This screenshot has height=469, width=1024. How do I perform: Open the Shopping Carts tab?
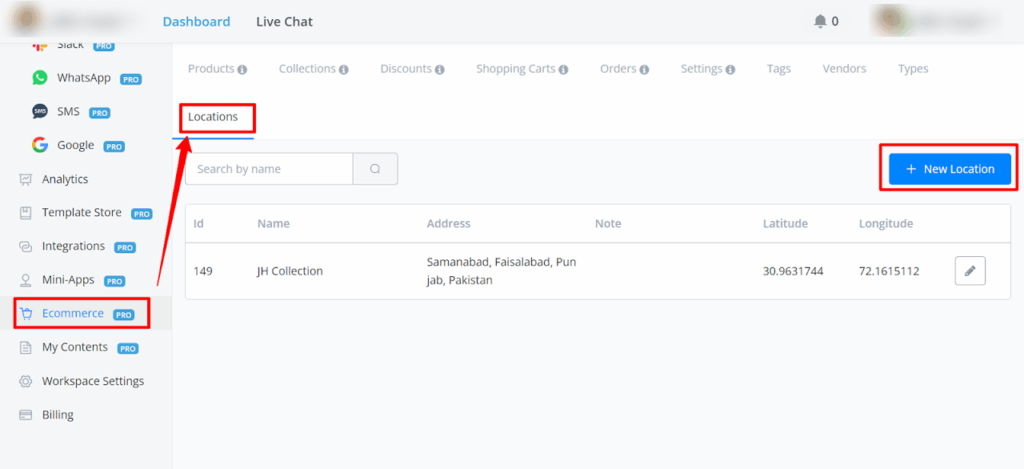click(x=514, y=69)
